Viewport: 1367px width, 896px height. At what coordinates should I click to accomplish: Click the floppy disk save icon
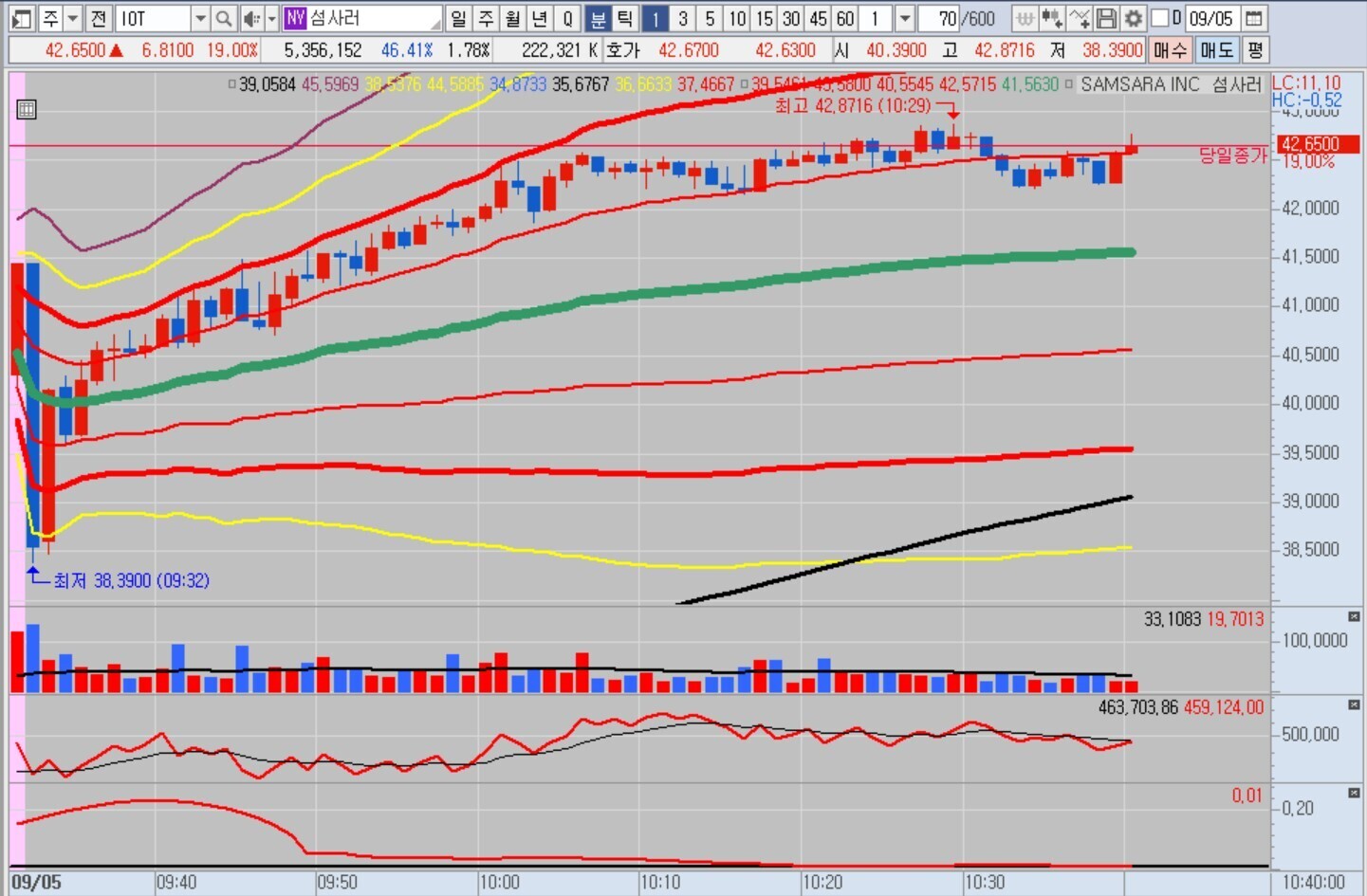point(1106,18)
